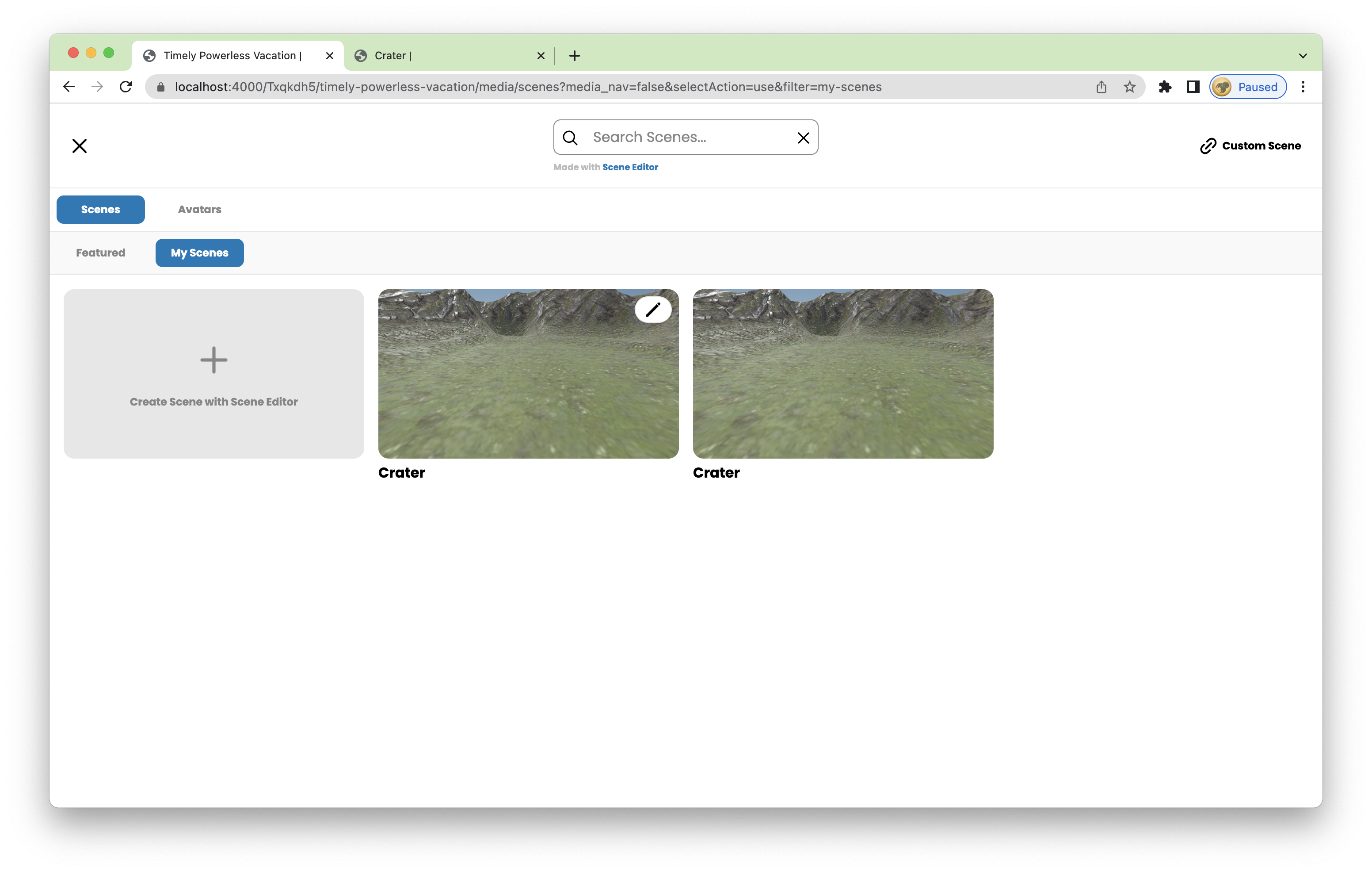Clear the search field with its X icon
This screenshot has height=873, width=1372.
pyautogui.click(x=804, y=138)
